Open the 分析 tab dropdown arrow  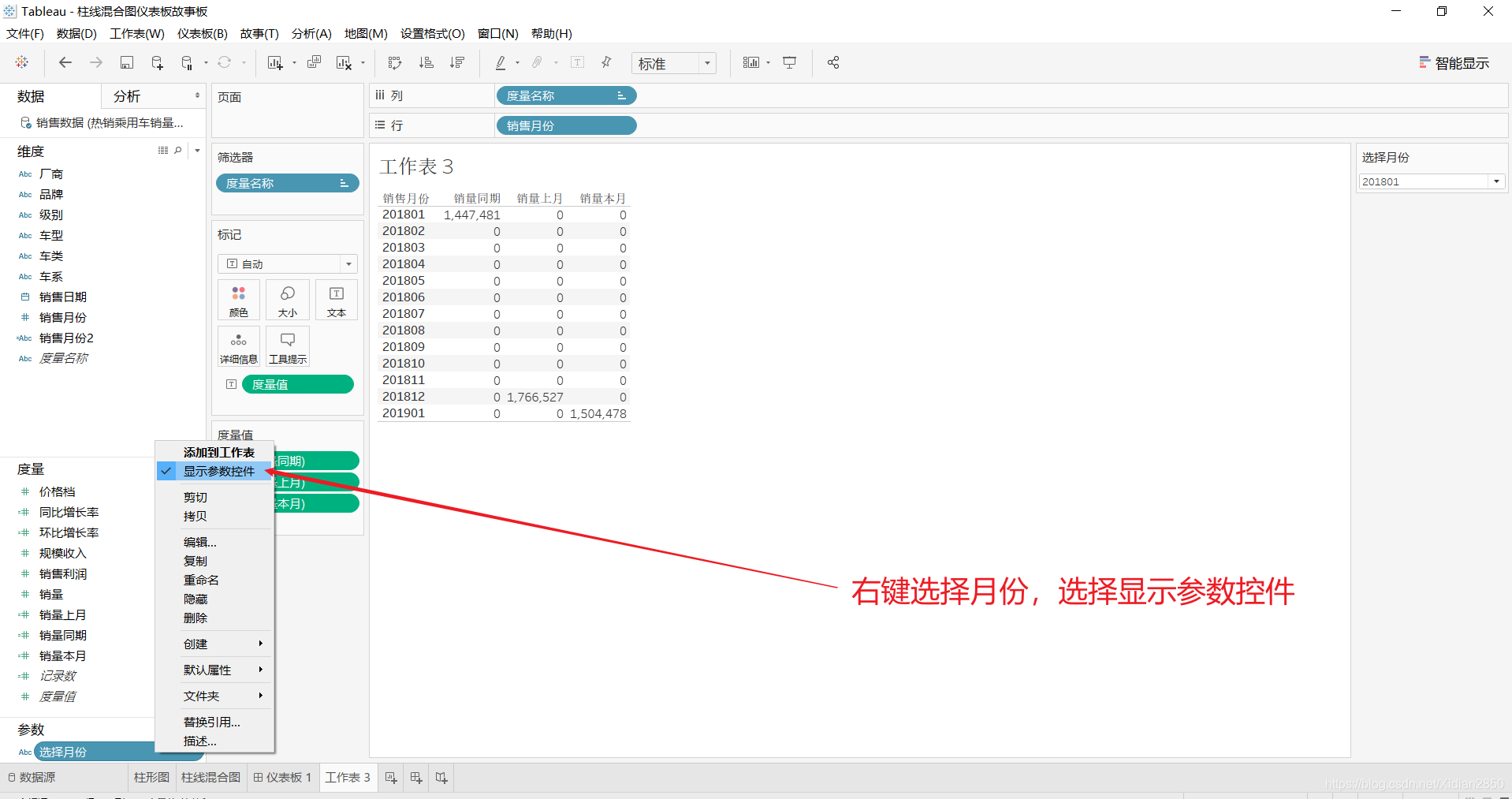pos(197,95)
